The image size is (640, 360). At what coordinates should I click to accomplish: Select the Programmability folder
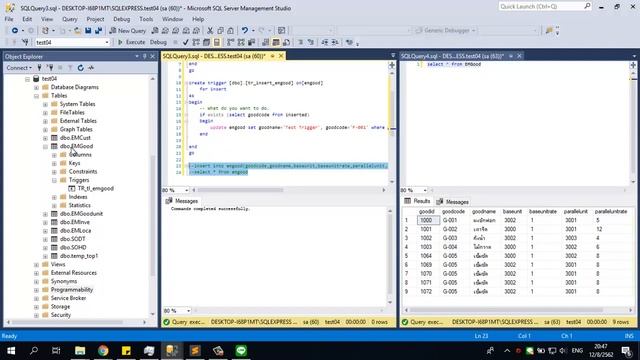pyautogui.click(x=71, y=290)
